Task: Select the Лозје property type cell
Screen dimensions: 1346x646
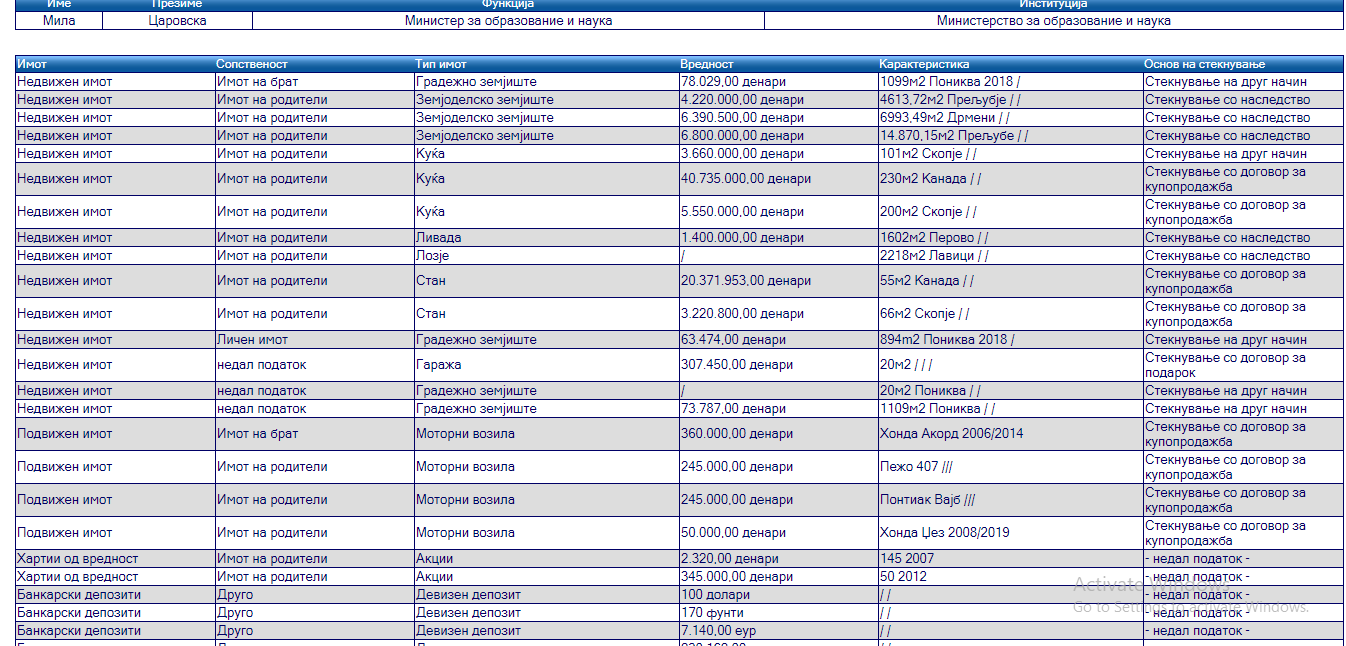Action: [x=433, y=256]
